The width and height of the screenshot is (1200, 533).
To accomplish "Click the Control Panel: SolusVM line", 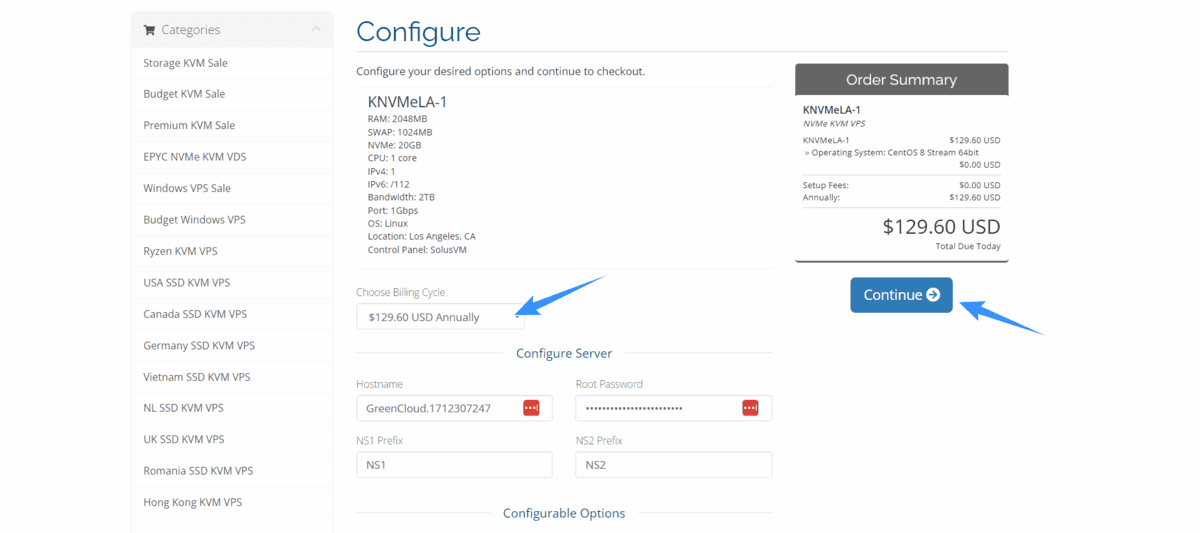I will (x=417, y=250).
